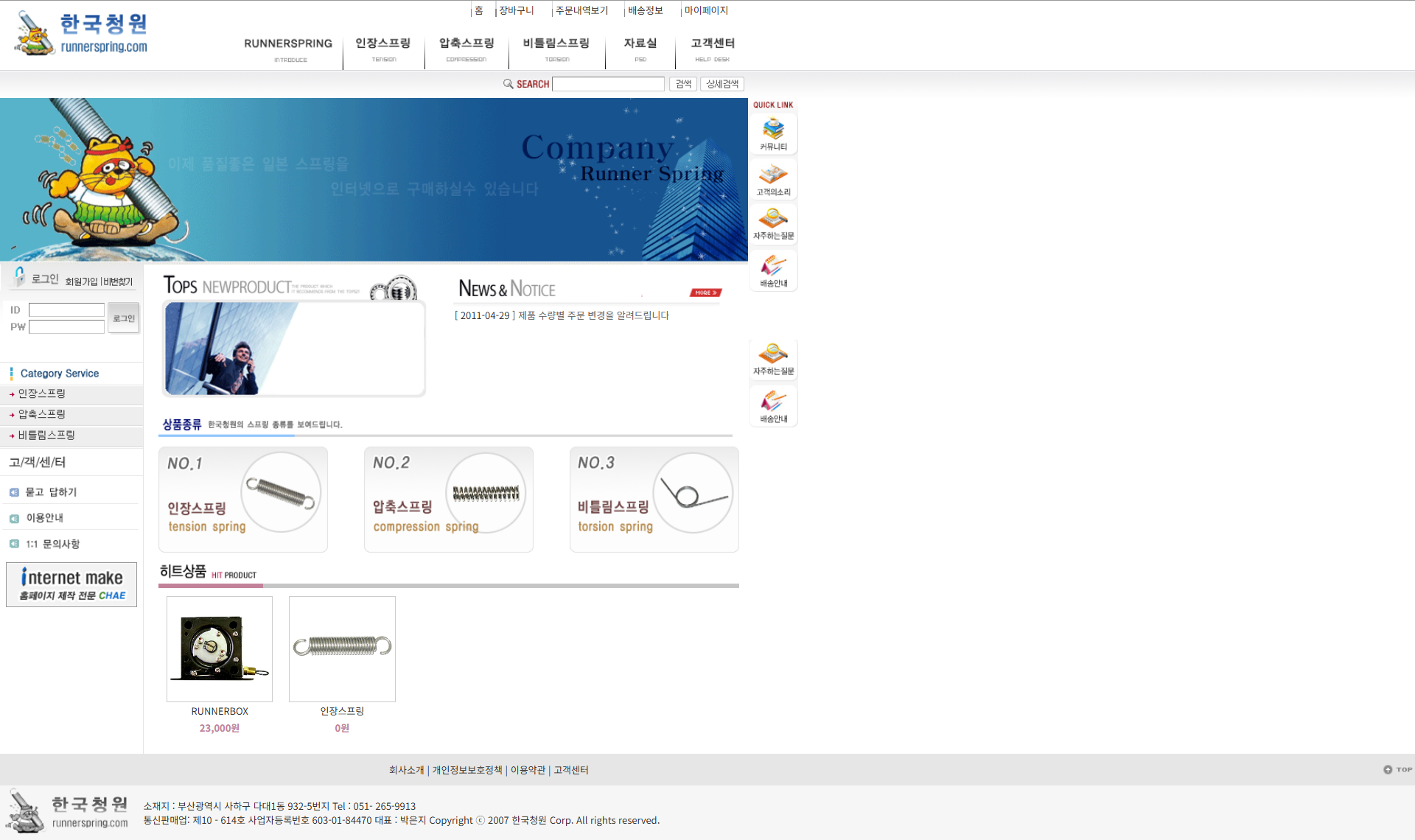Screen dimensions: 1415x840
Task: Open the 자료실 menu
Action: [x=640, y=49]
